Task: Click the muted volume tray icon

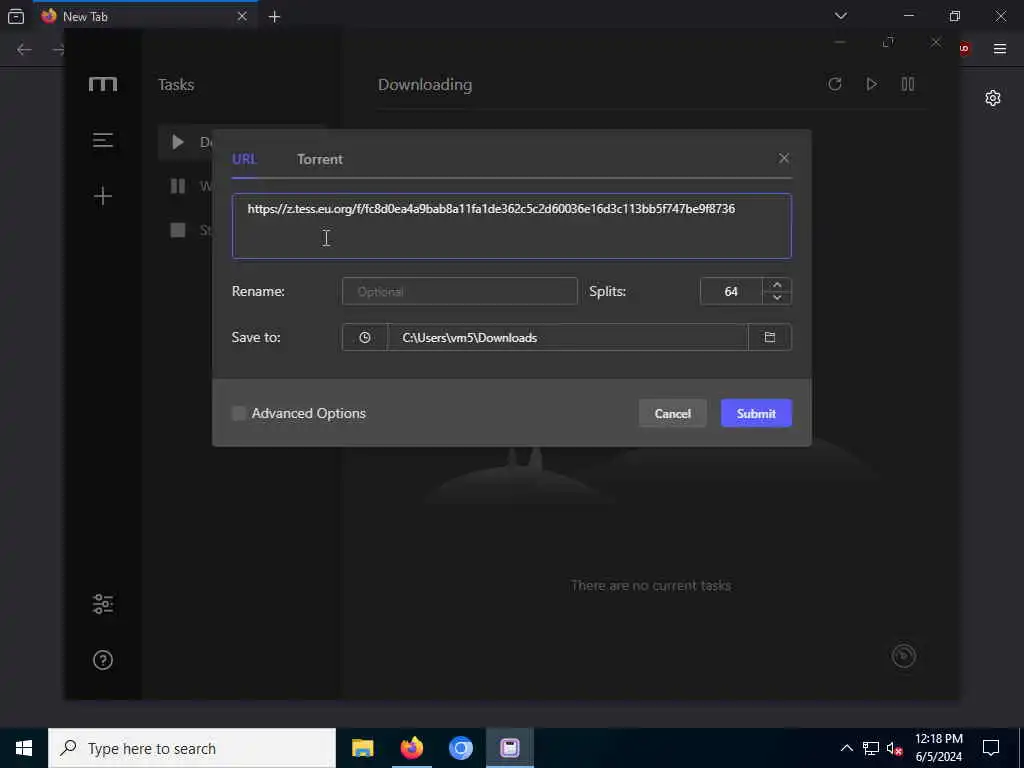Action: pyautogui.click(x=894, y=748)
